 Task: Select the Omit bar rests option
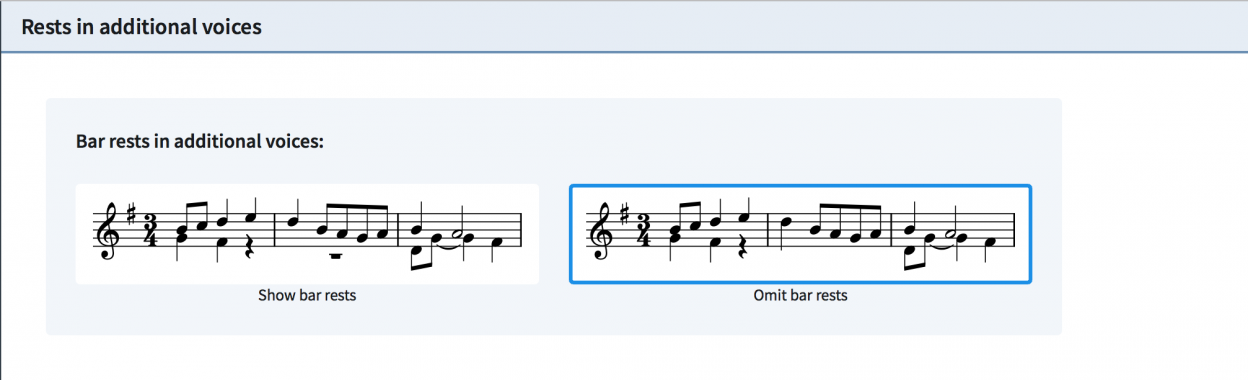pos(800,234)
